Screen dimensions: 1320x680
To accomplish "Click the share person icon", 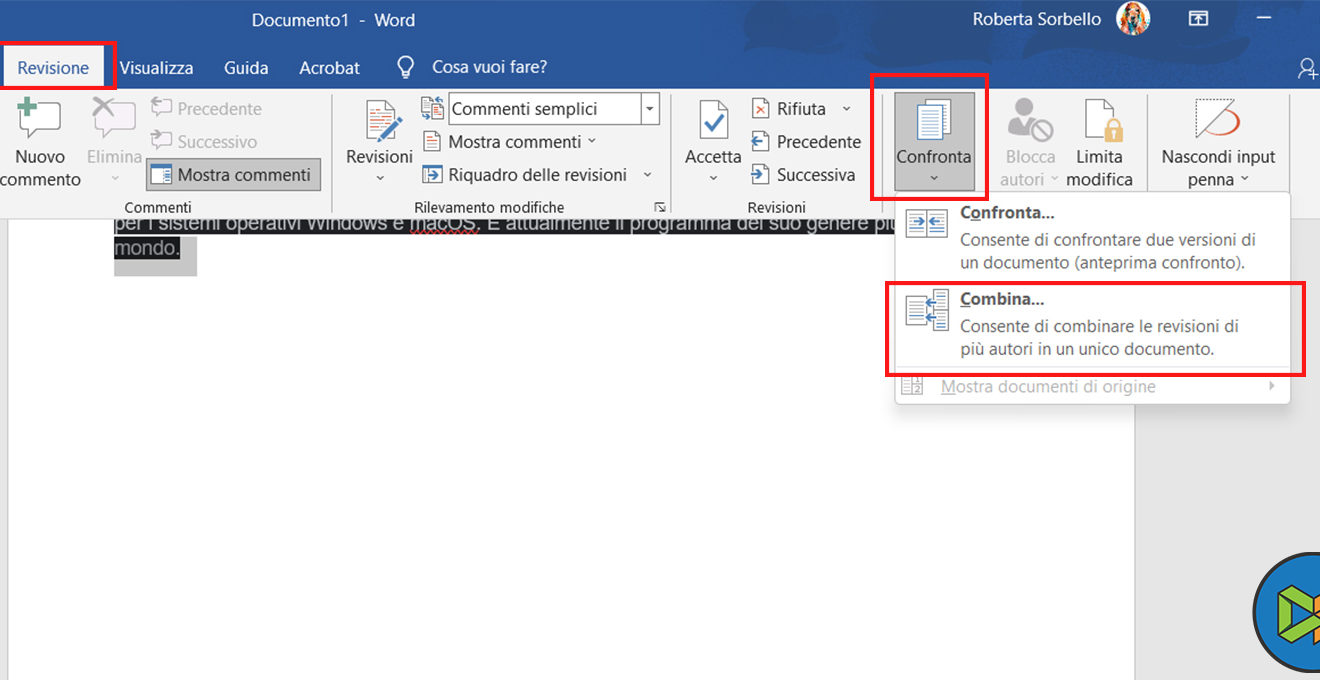I will tap(1307, 67).
